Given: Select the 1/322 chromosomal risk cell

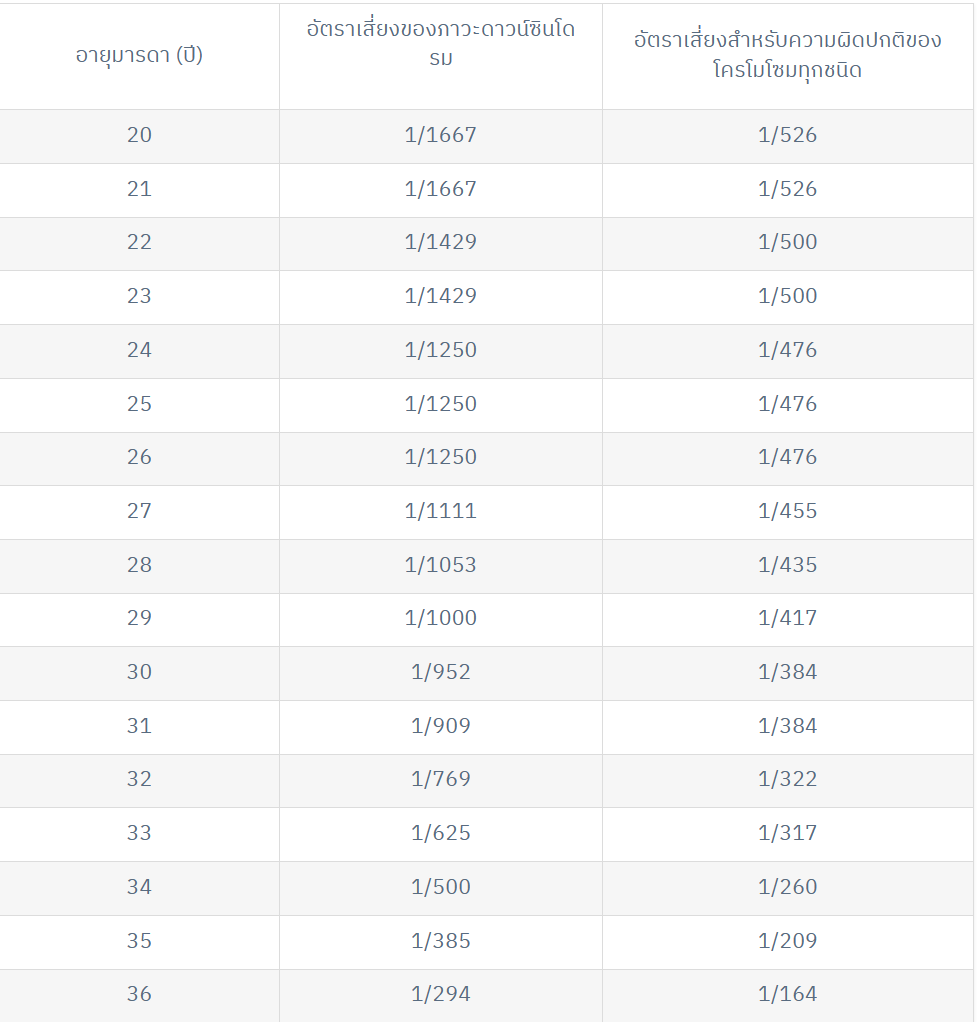Looking at the screenshot, I should click(x=788, y=781).
